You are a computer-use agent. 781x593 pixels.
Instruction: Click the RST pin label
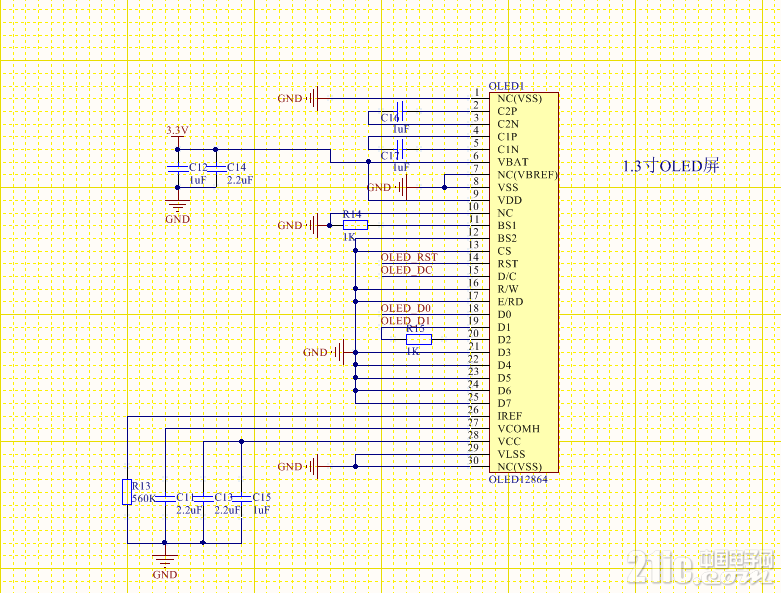[x=508, y=263]
